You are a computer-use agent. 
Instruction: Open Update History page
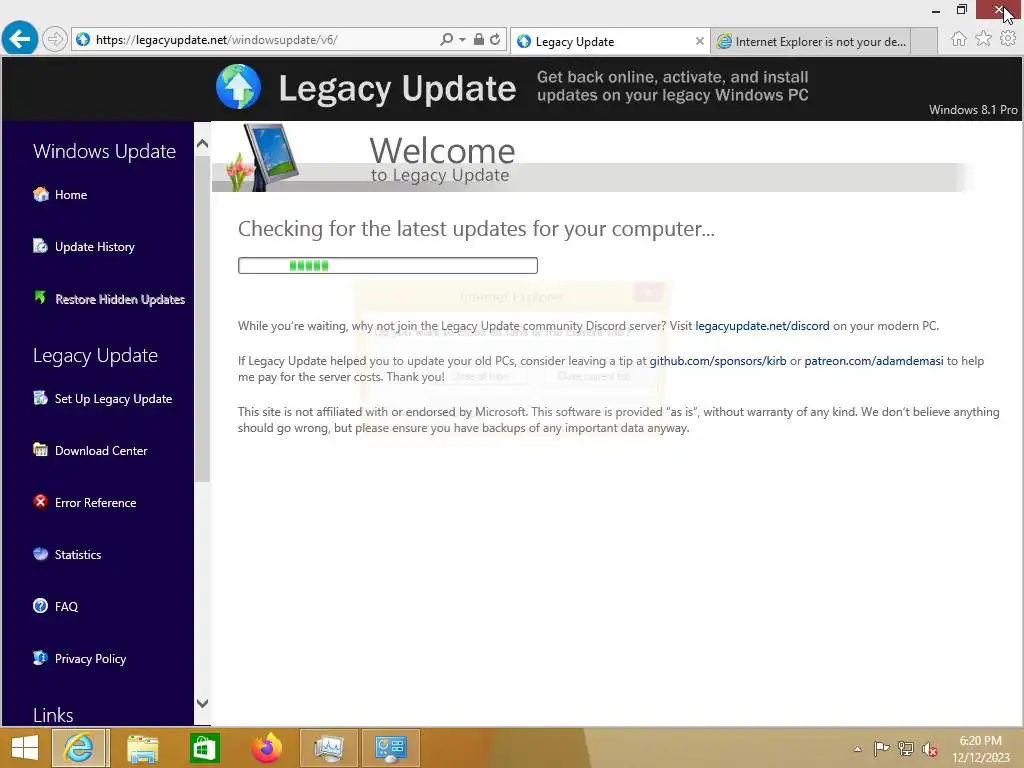point(95,247)
